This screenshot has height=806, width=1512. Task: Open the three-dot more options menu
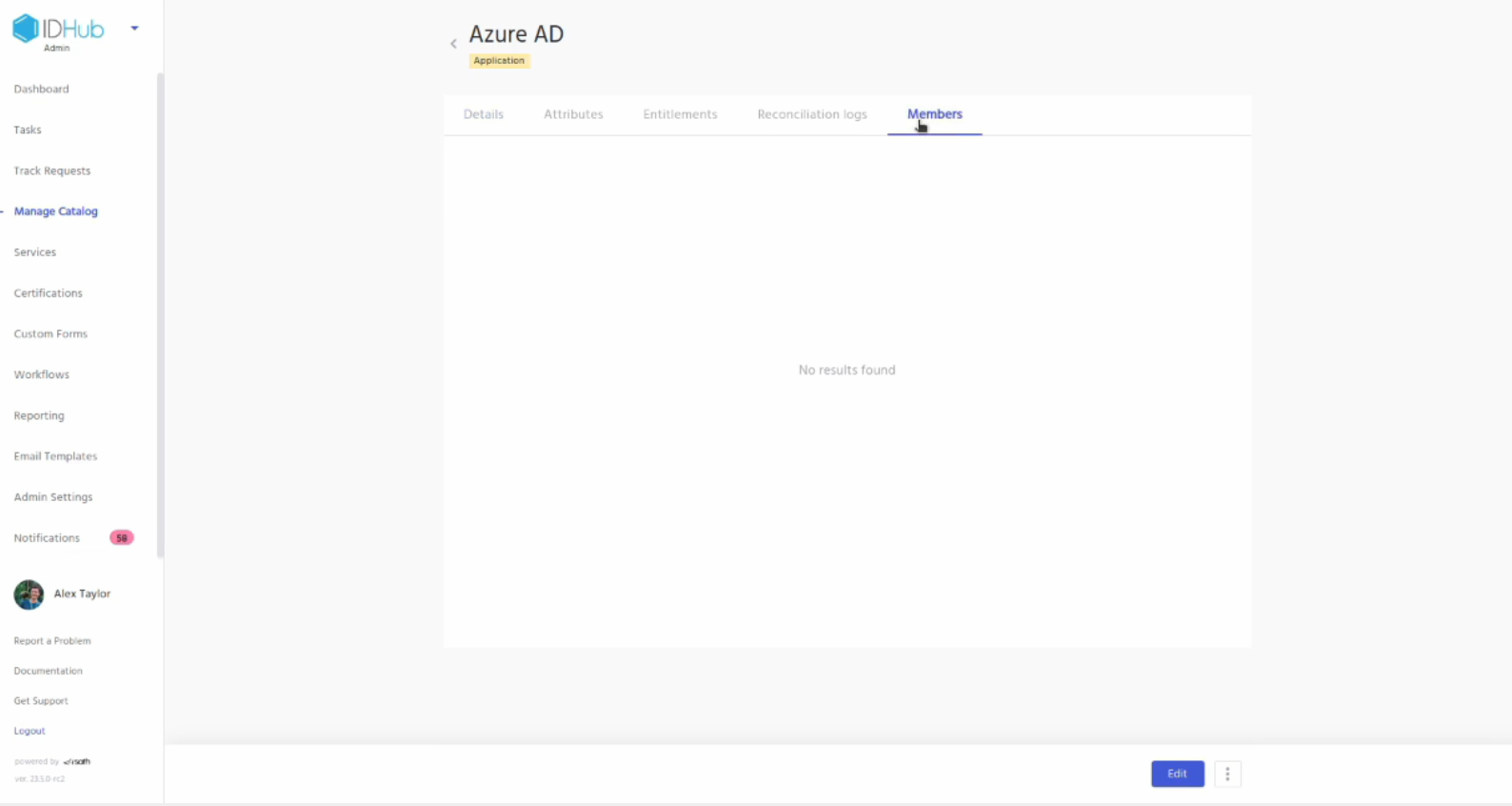(x=1227, y=774)
